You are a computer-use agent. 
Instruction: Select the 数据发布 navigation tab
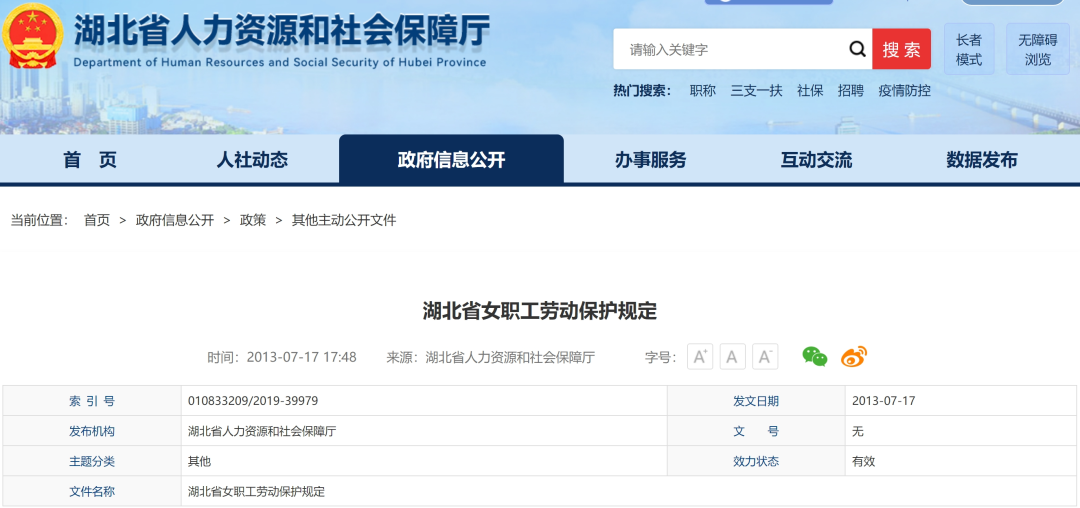(x=982, y=160)
